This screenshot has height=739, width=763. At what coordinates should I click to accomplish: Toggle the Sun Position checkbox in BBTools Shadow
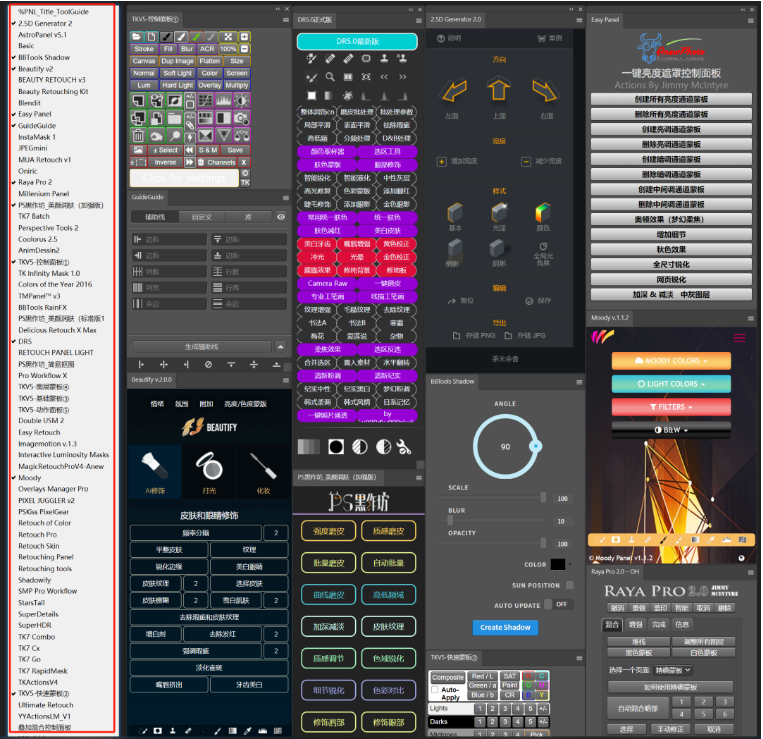pyautogui.click(x=570, y=585)
